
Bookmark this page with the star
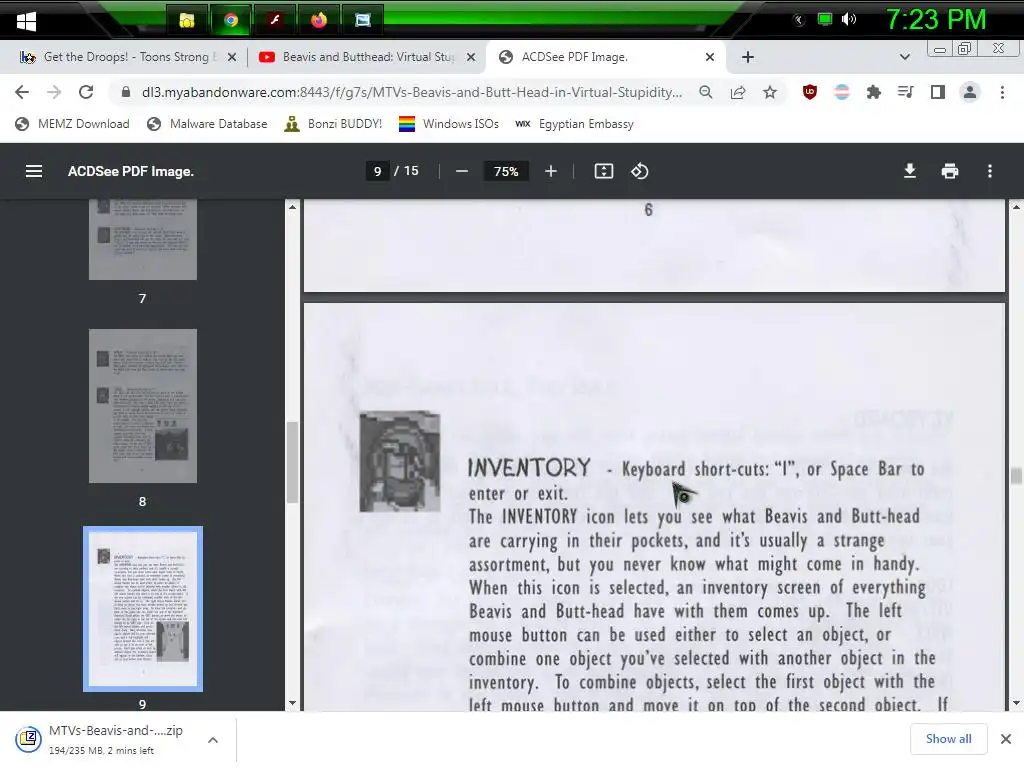point(770,92)
